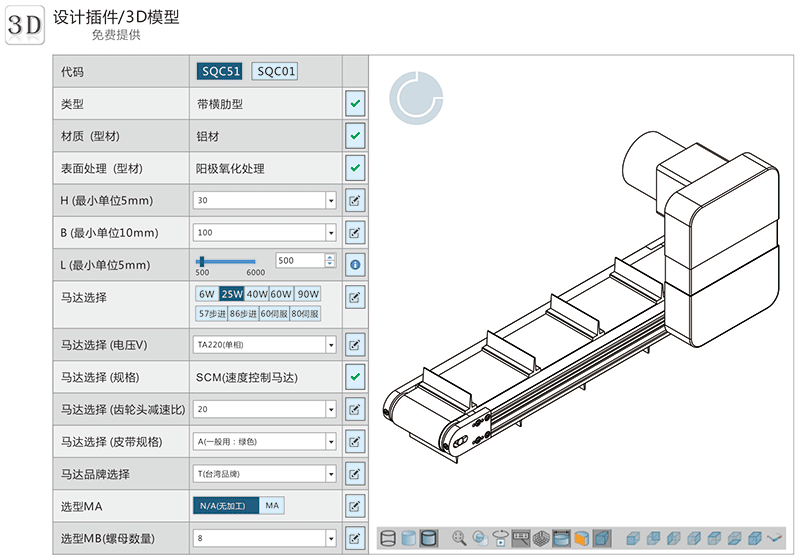This screenshot has width=800, height=558.
Task: Choose the 40W motor option
Action: [257, 294]
